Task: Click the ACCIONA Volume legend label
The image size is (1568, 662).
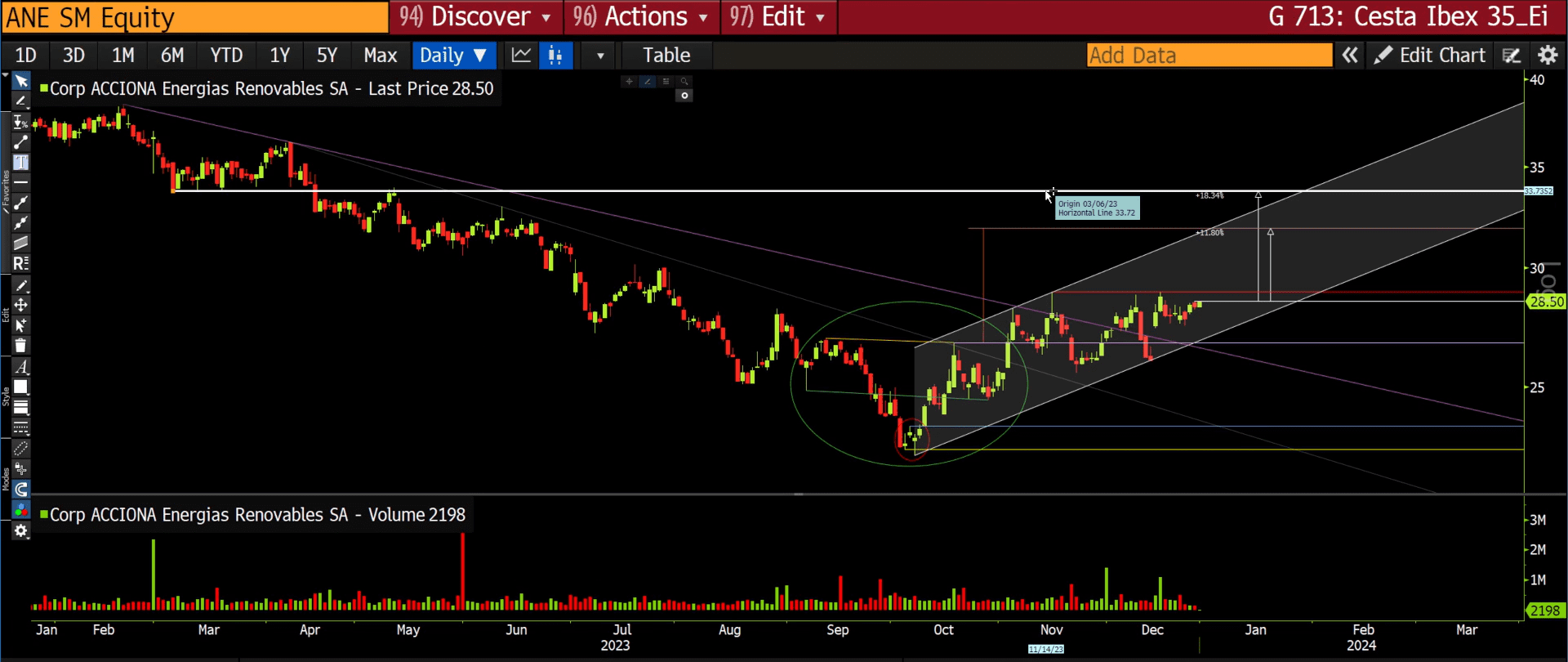Action: [x=253, y=515]
